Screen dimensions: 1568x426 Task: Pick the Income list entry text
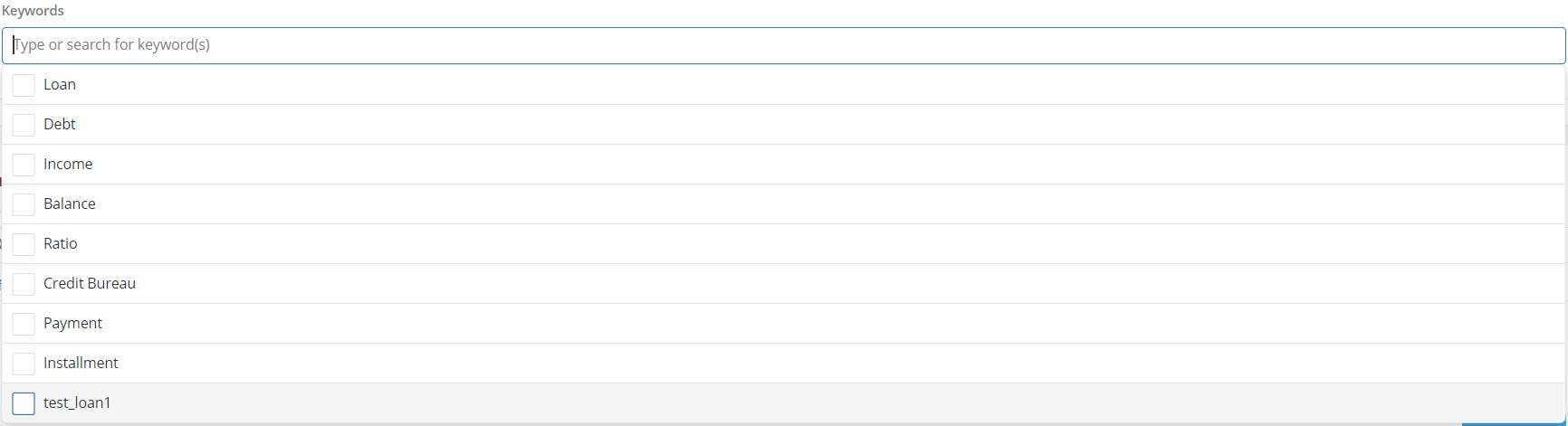pos(68,165)
